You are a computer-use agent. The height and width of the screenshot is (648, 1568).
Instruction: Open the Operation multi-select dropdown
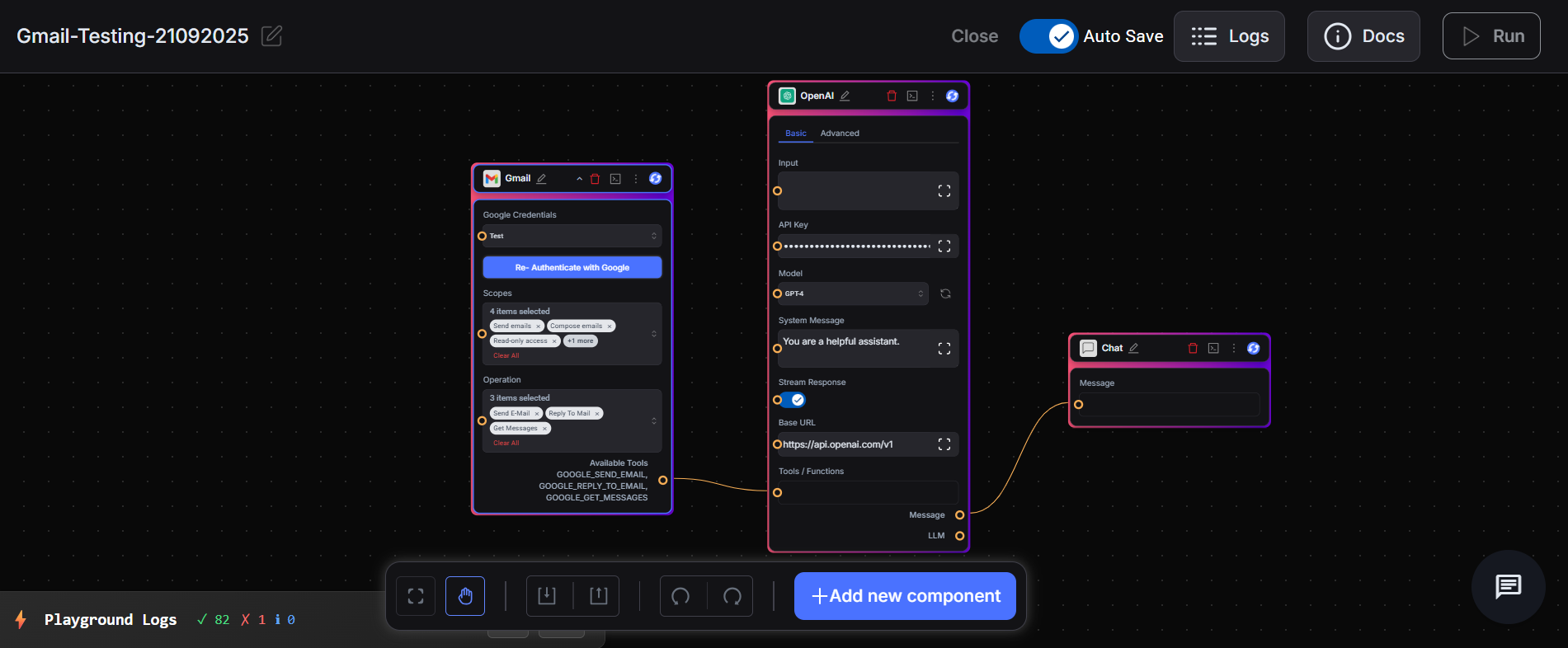pyautogui.click(x=654, y=420)
